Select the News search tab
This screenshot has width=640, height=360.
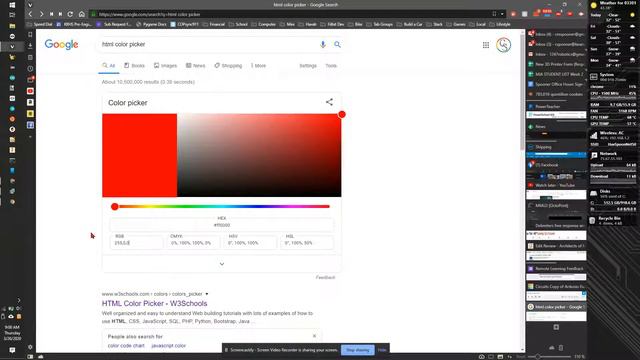tap(196, 65)
